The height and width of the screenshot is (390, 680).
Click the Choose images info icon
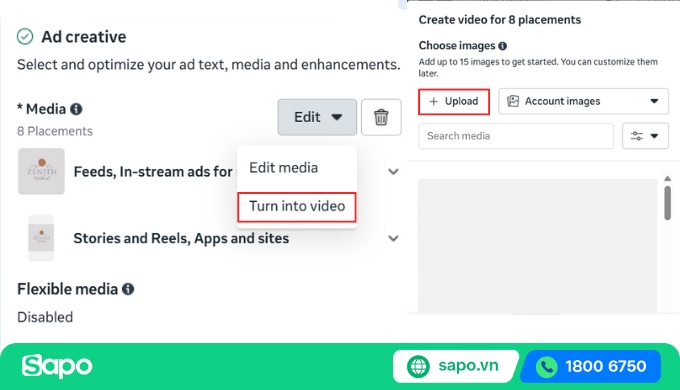(x=503, y=46)
